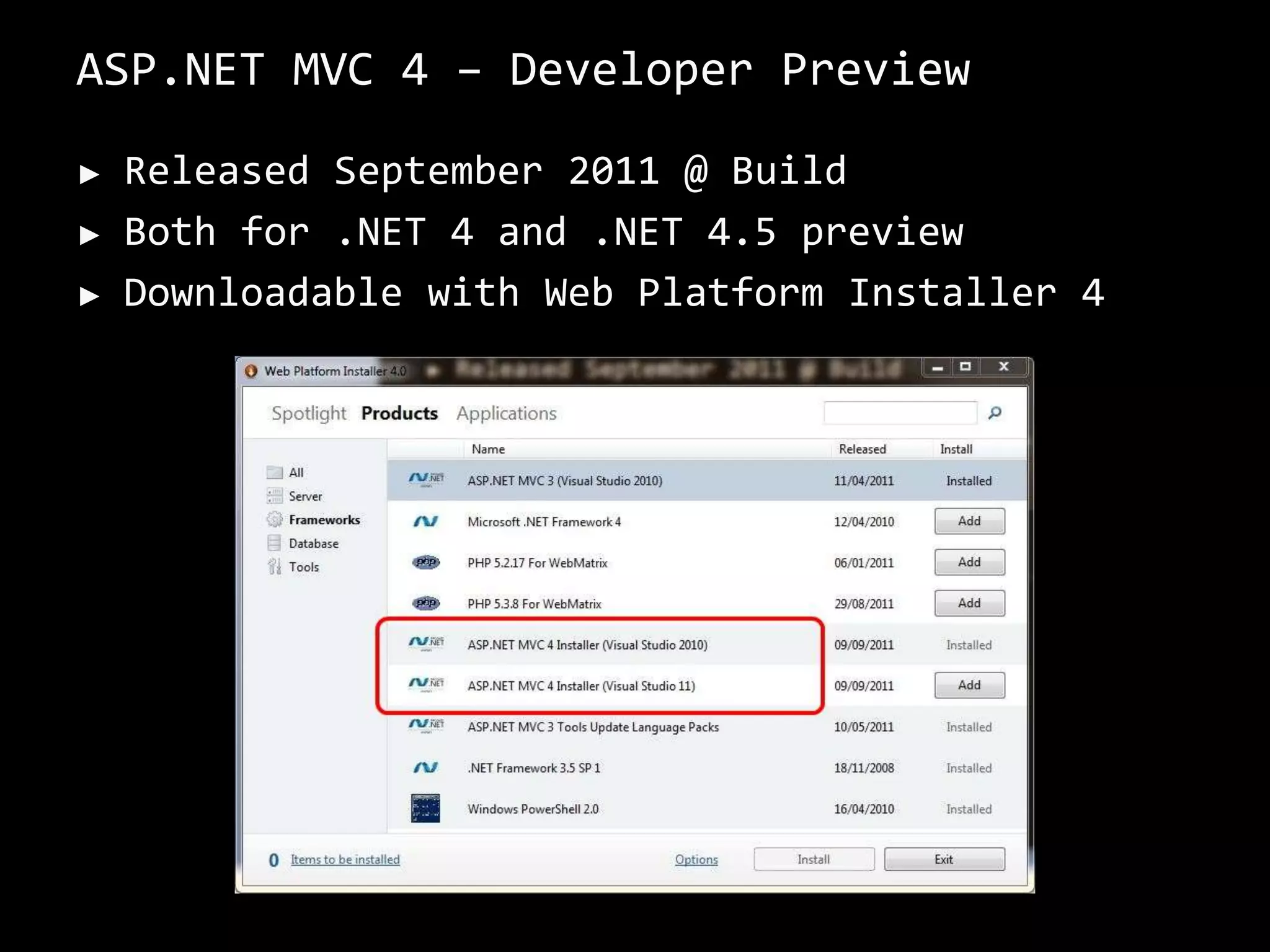Select the PHP 5.3.8 For WebMatrix name
The image size is (1270, 952).
pyautogui.click(x=534, y=604)
